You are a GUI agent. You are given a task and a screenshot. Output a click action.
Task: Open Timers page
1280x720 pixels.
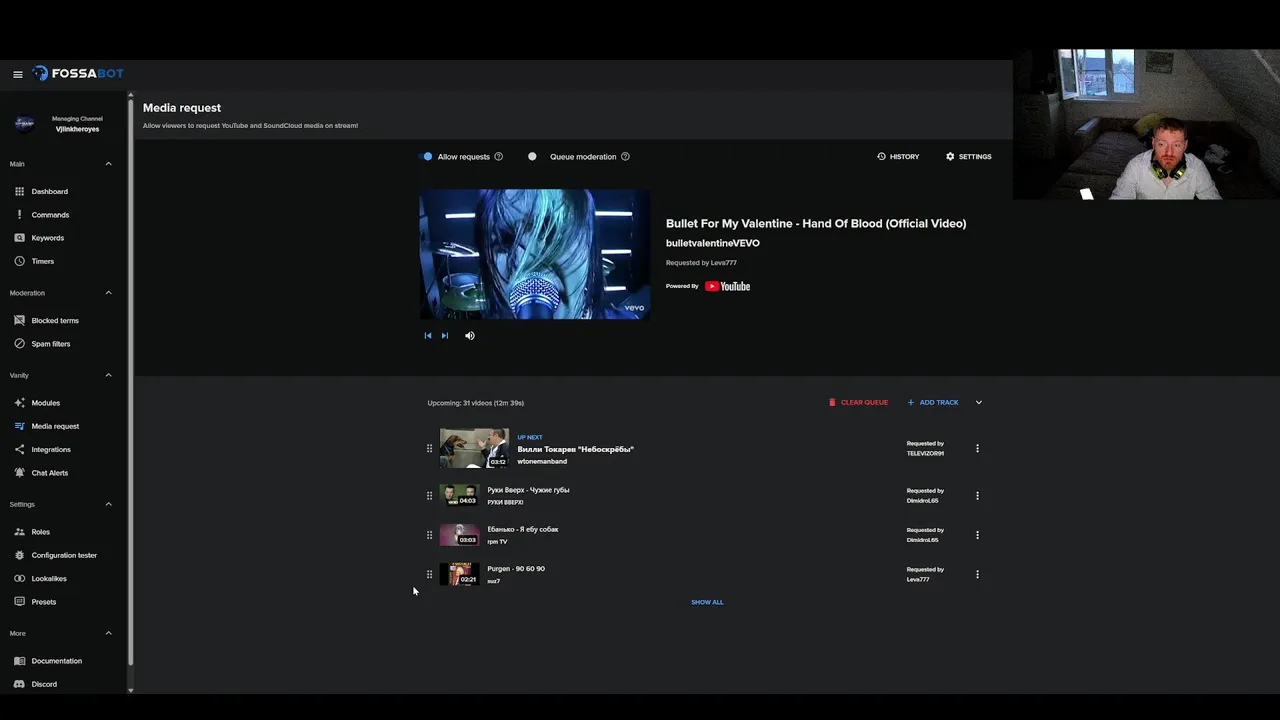43,261
